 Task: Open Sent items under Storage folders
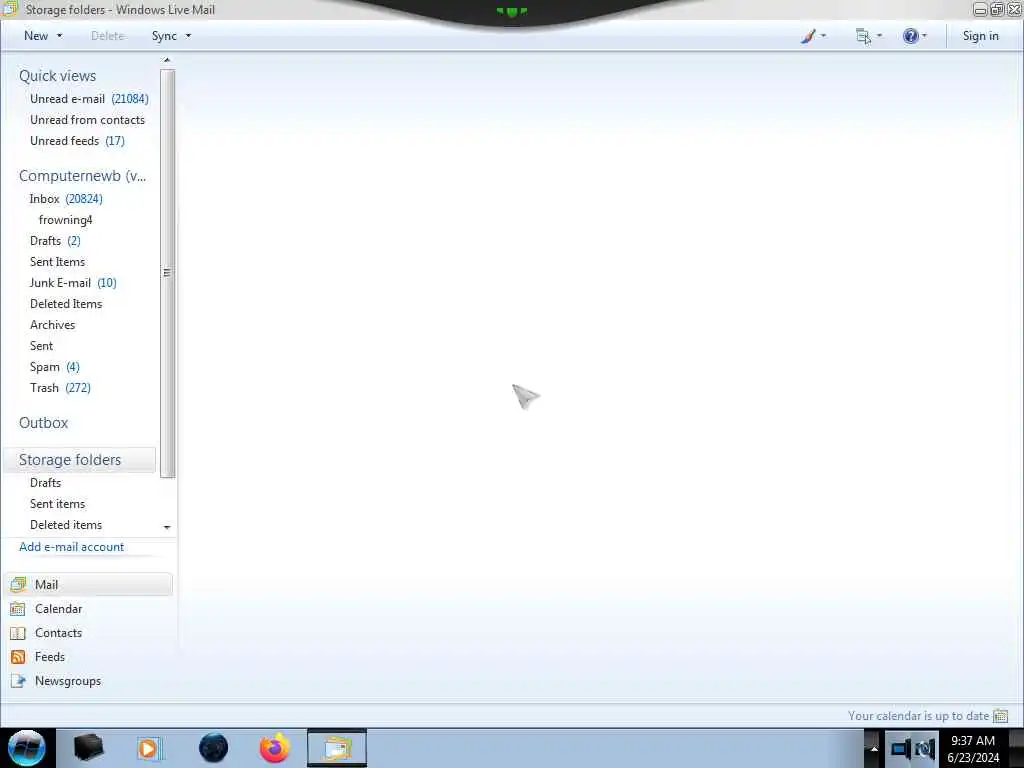pos(57,504)
